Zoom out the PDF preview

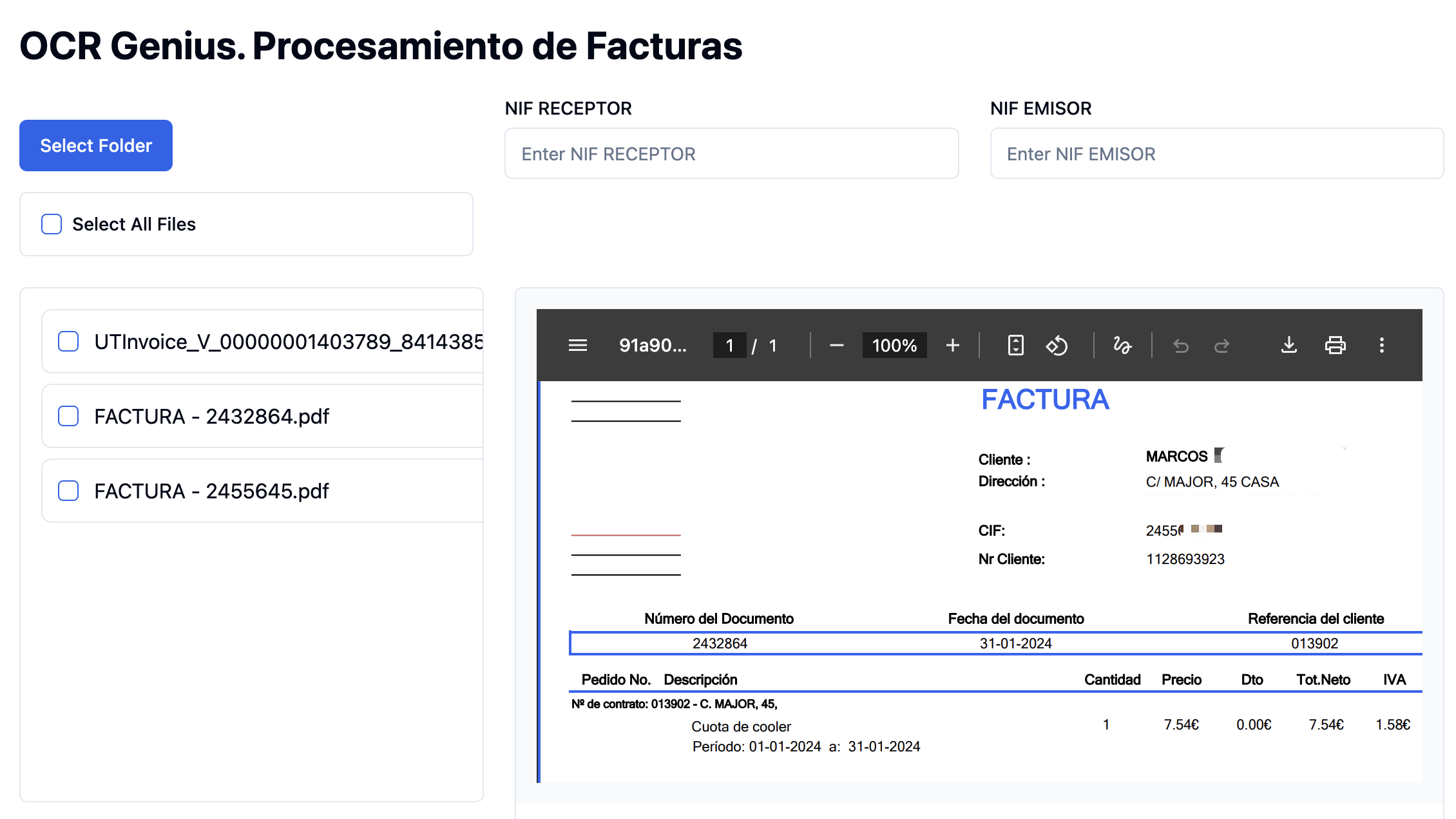[x=837, y=346]
